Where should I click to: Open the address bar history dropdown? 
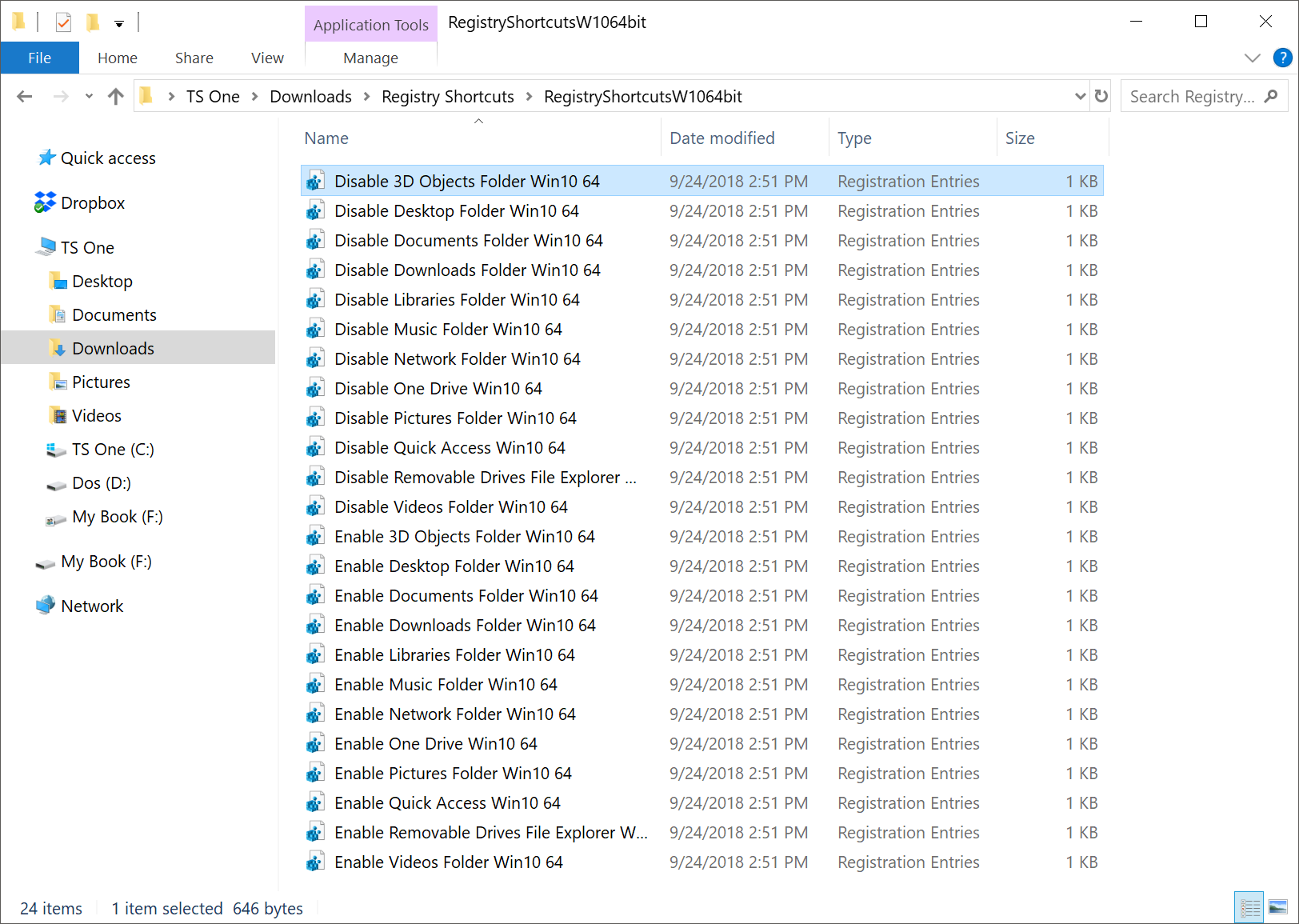1080,97
